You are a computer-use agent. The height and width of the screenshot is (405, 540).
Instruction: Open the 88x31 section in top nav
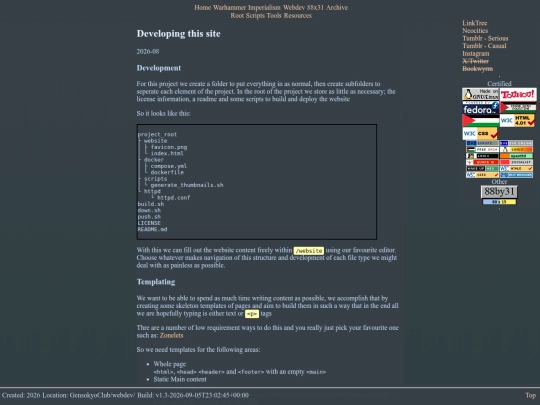315,8
